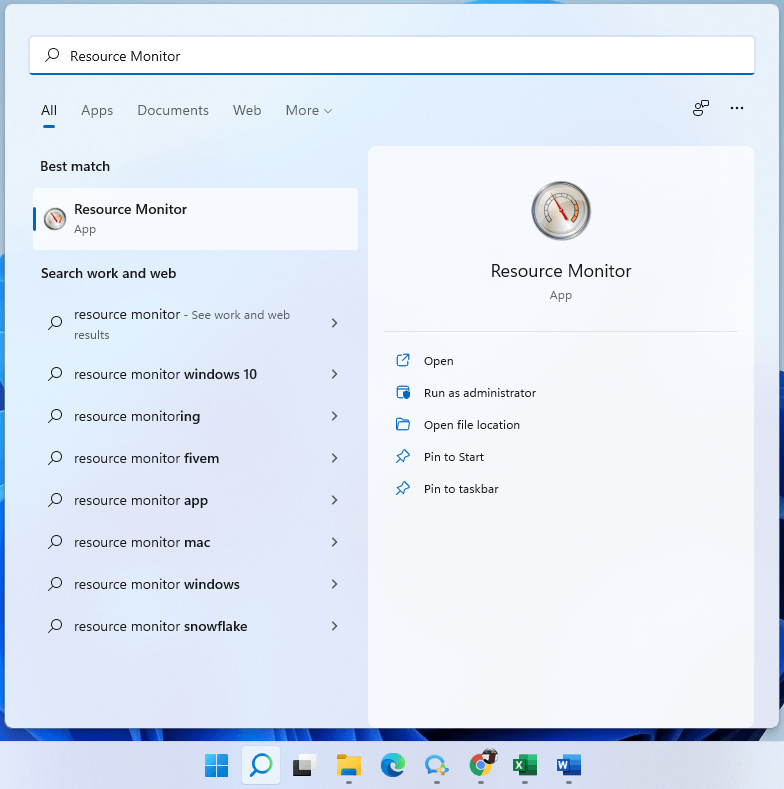Expand the More filter dropdown
Screen dimensions: 784x789
pos(308,110)
